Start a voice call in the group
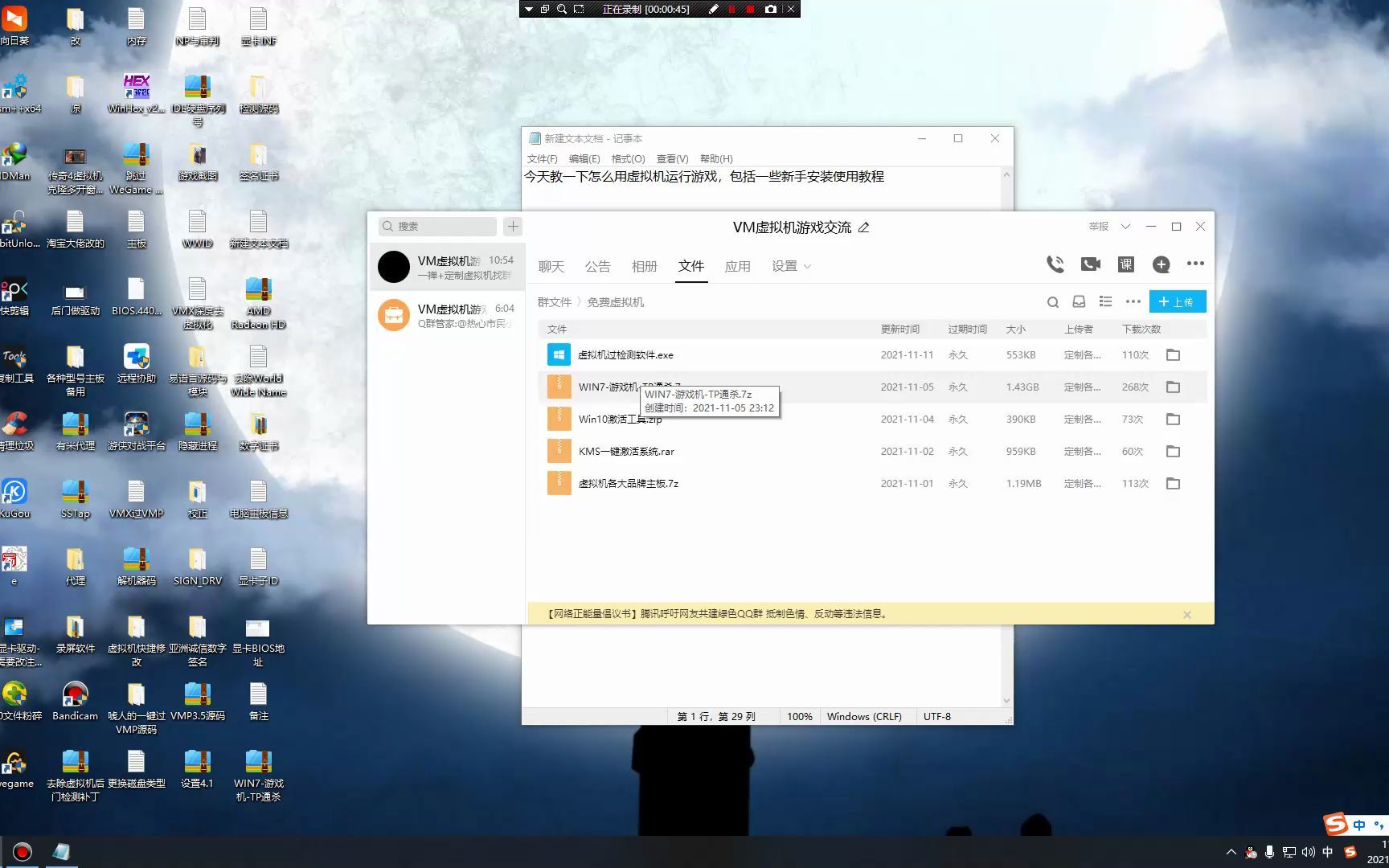The height and width of the screenshot is (868, 1389). pos(1055,264)
